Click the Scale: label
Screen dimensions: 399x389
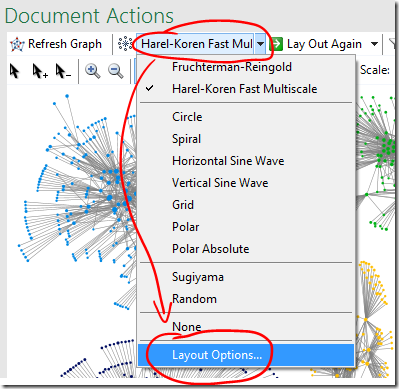(375, 70)
